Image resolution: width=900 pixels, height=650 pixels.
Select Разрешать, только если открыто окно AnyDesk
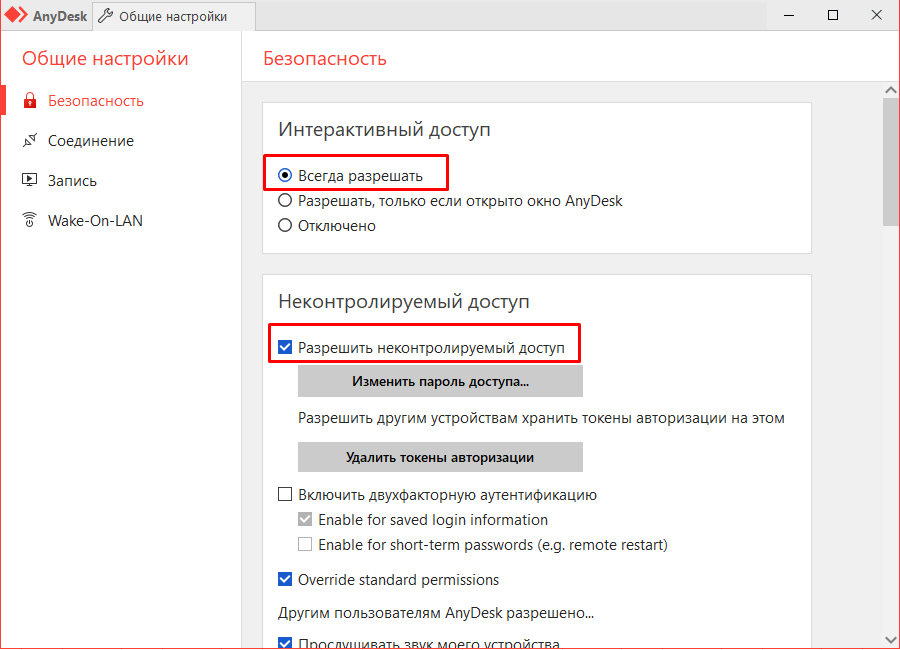285,201
